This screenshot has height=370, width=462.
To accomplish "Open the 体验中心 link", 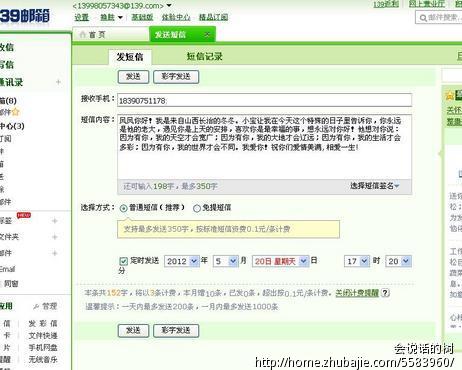I will (176, 17).
